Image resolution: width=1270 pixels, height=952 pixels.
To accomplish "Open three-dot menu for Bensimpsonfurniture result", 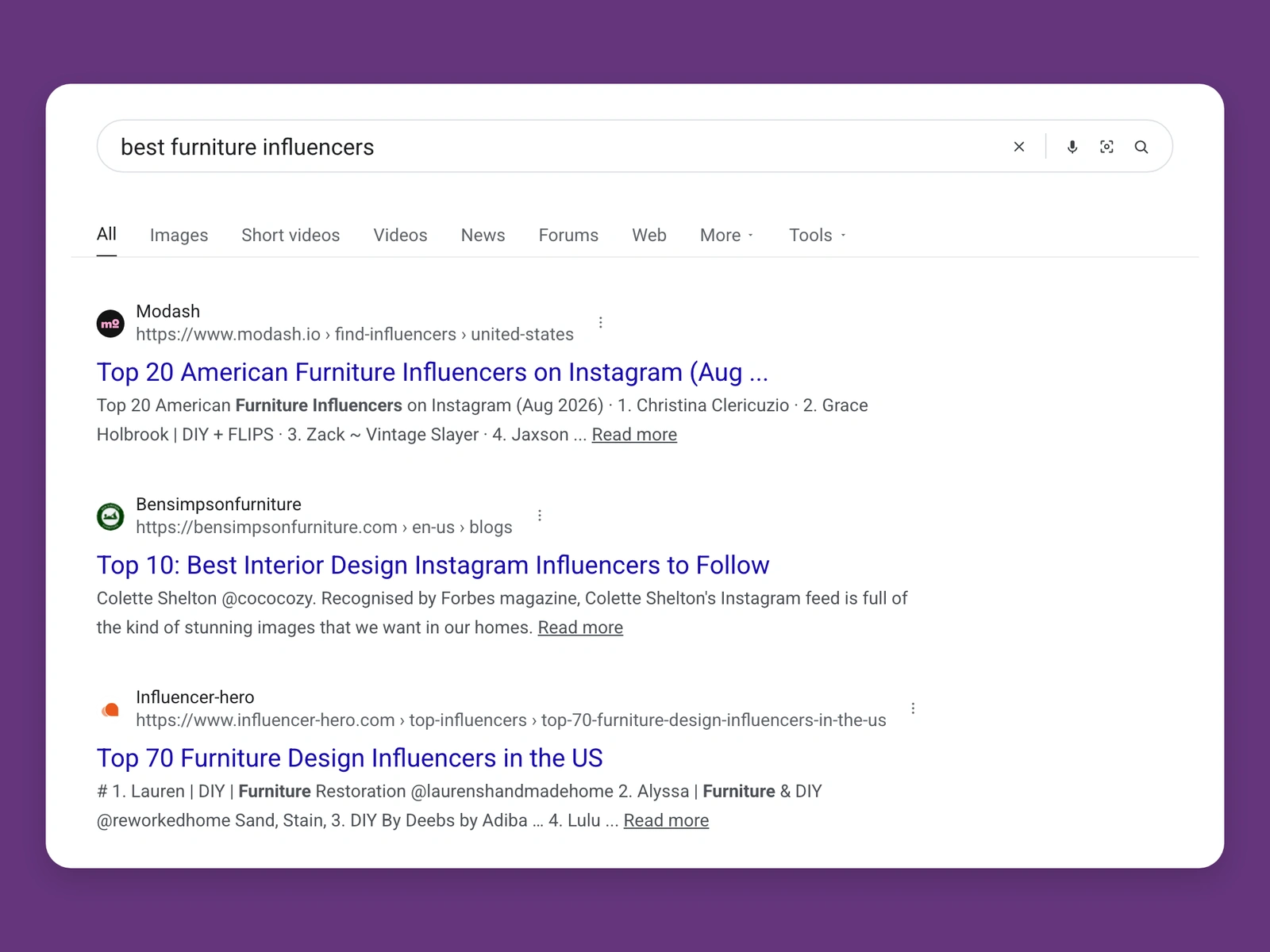I will pyautogui.click(x=540, y=516).
